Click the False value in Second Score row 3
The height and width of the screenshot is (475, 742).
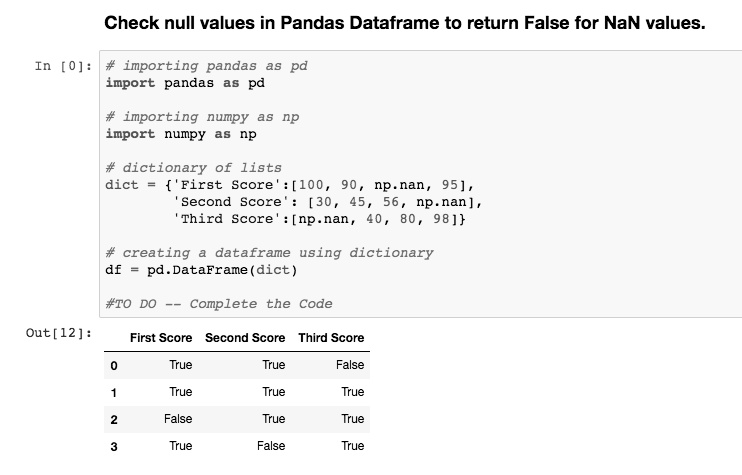pos(271,446)
